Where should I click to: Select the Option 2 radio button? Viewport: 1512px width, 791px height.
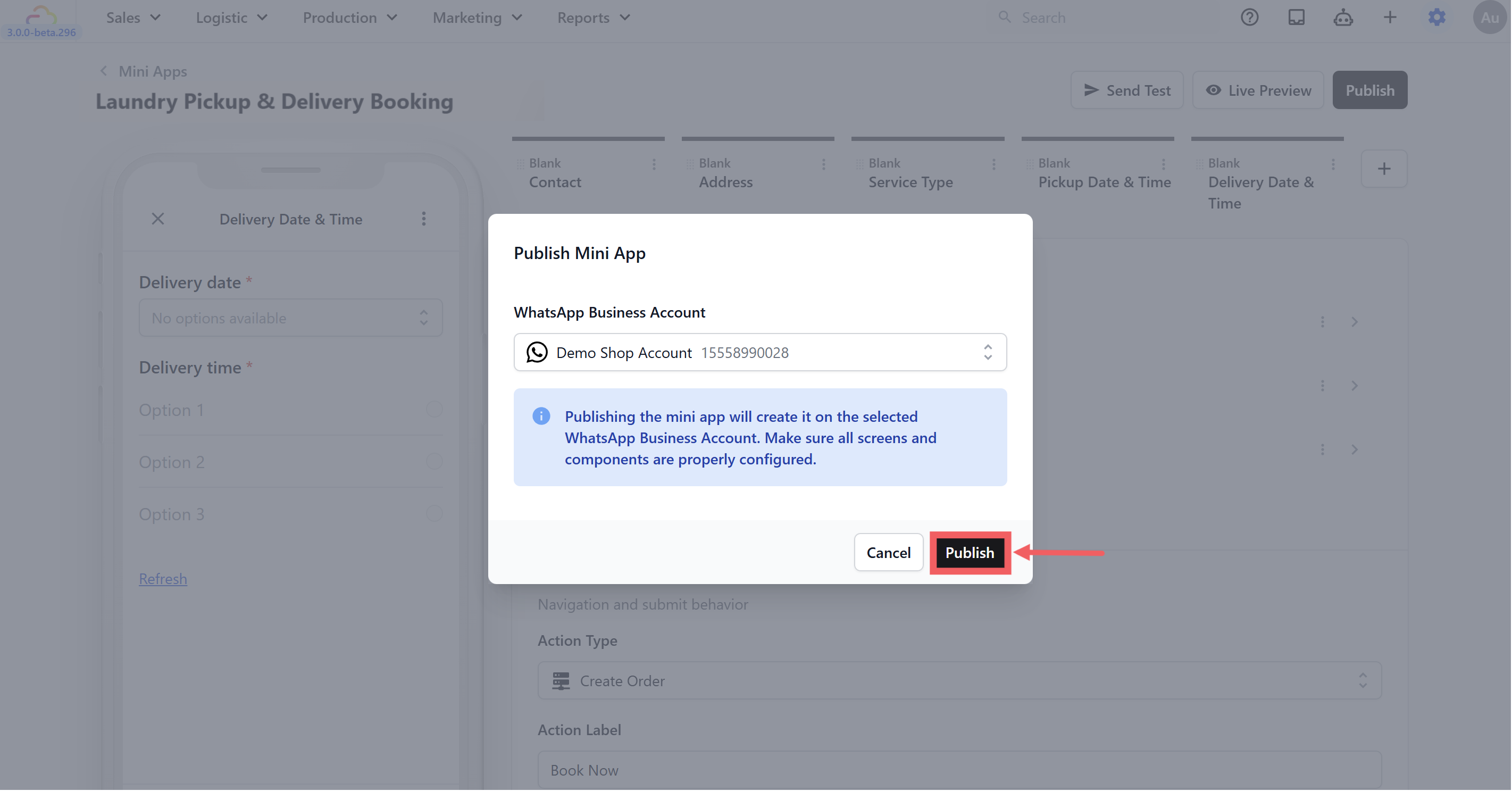click(434, 462)
